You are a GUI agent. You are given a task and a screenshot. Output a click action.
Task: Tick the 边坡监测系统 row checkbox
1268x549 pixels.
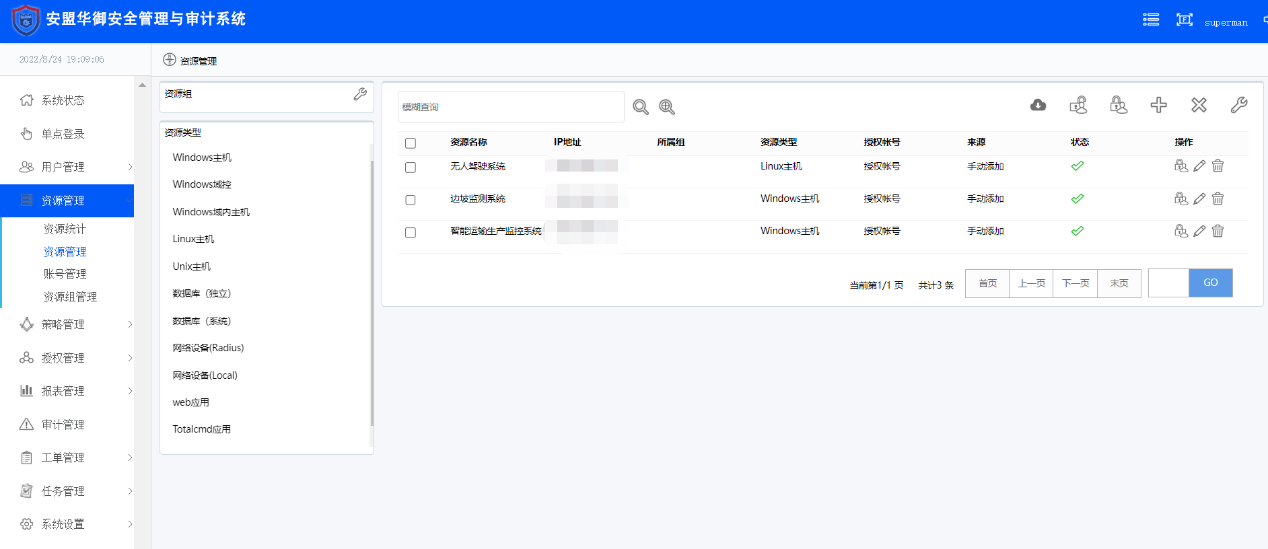(410, 200)
